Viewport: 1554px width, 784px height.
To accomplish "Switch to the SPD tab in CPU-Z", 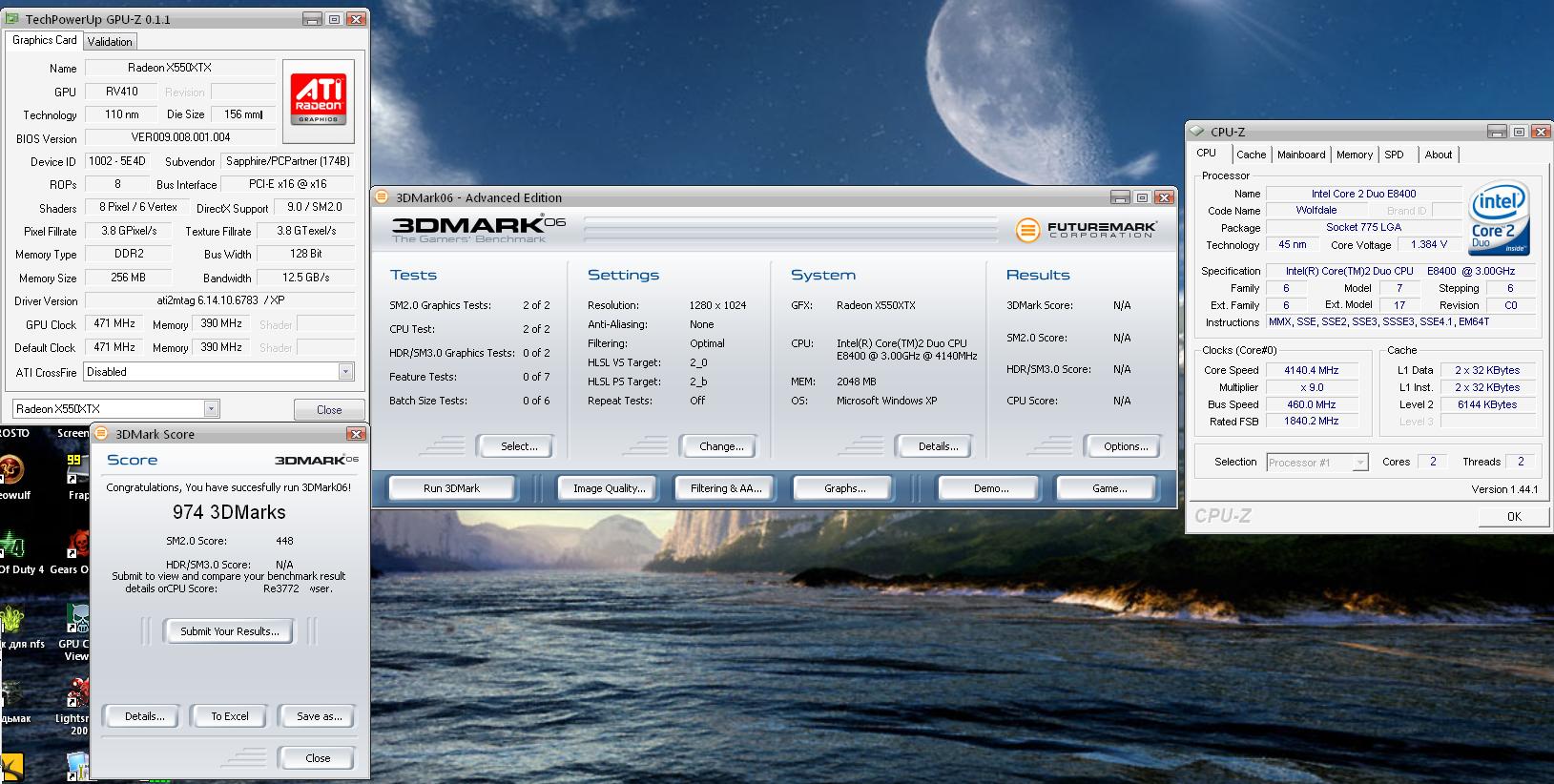I will click(x=1394, y=155).
